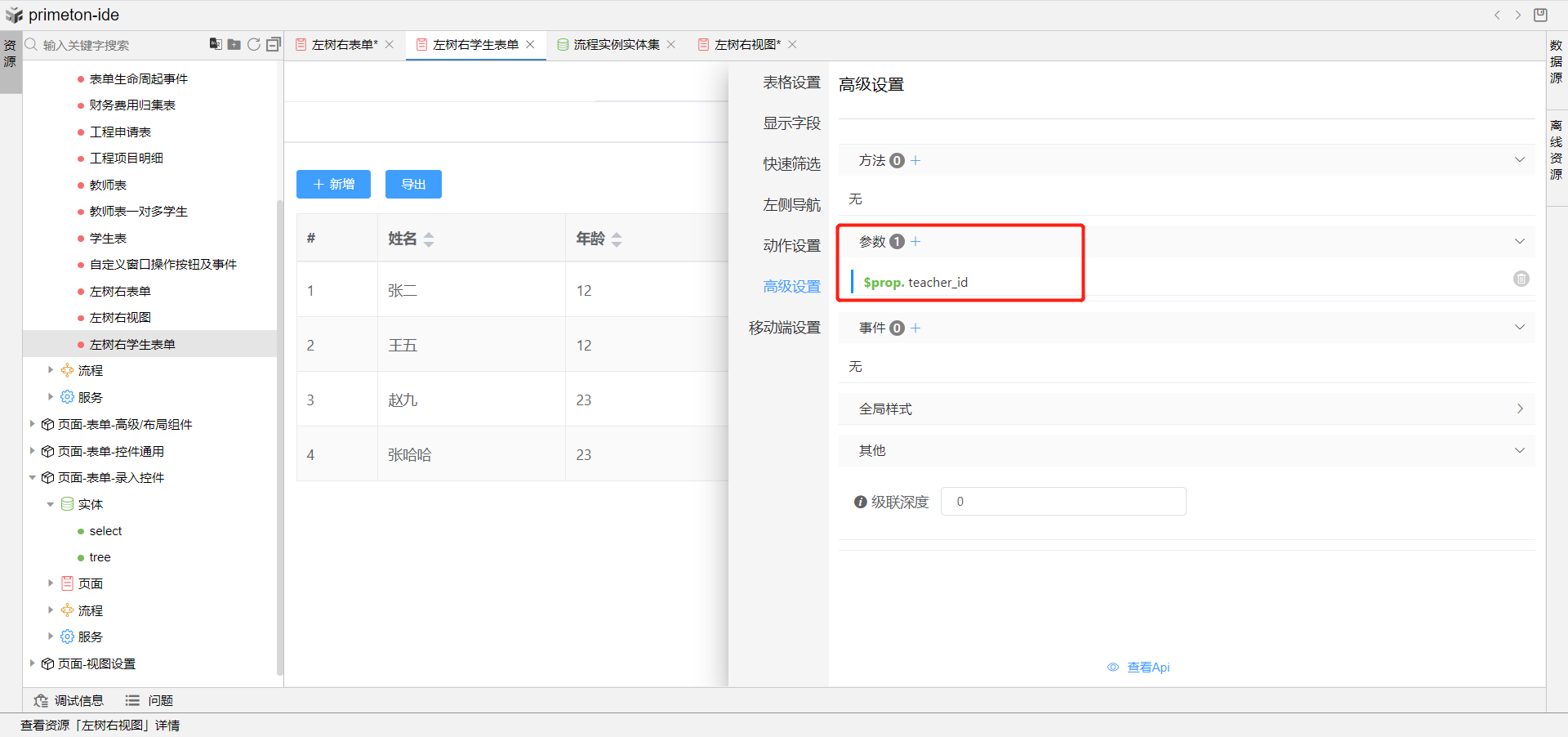Click the language translate icon in resource toolbar

coord(215,44)
